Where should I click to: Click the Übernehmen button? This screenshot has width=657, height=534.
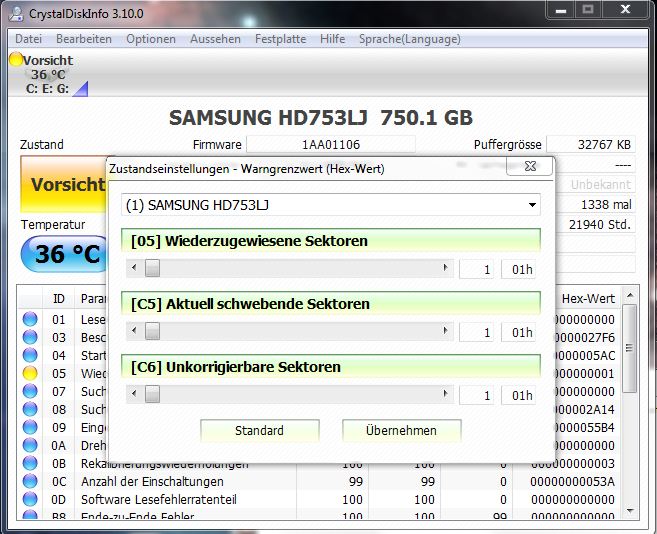(x=401, y=430)
